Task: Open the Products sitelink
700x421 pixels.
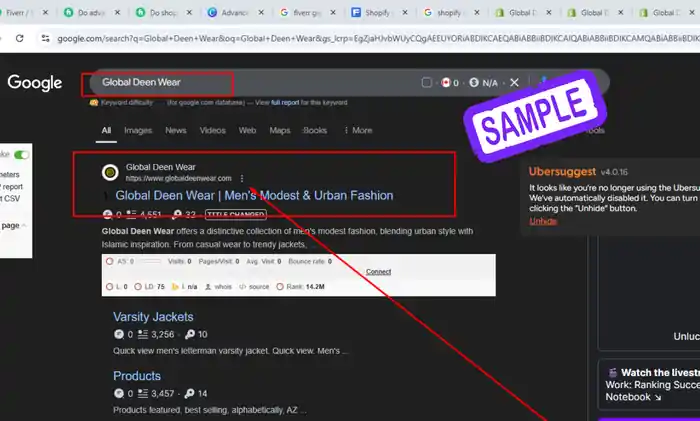Action: tap(137, 376)
